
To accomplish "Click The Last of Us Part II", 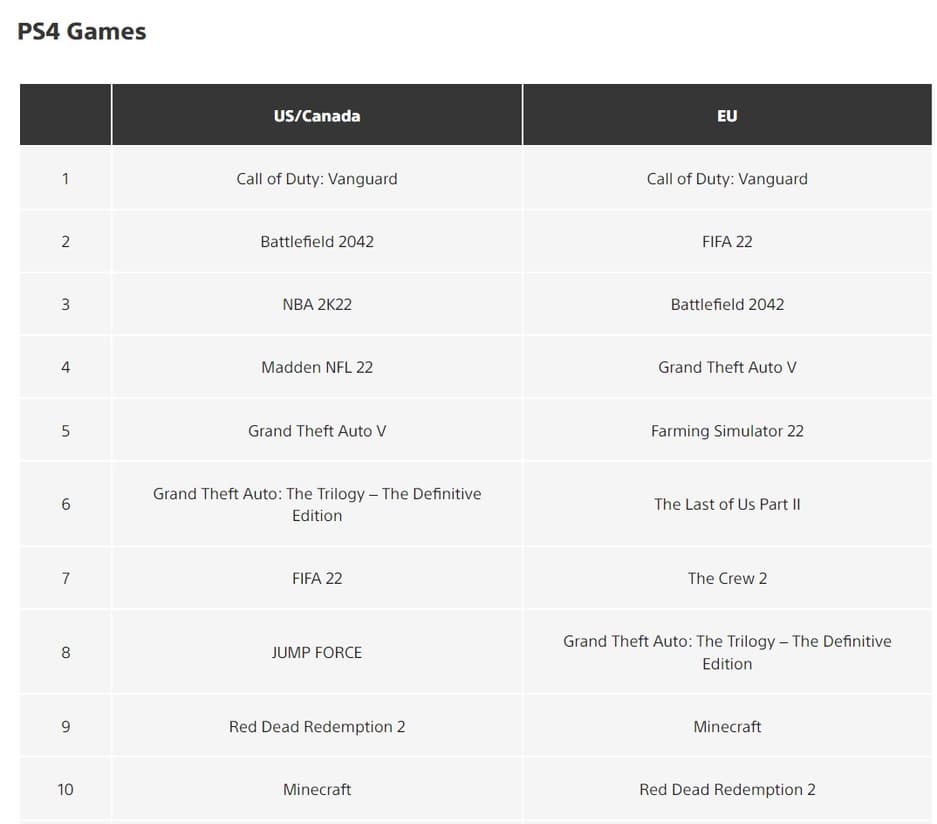I will tap(727, 504).
